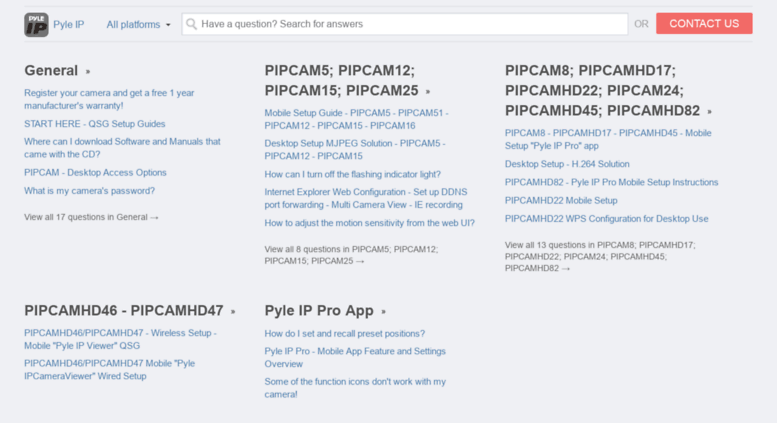This screenshot has width=777, height=423.
Task: Click arrow icon beside PIPCAMHD46 - PIPCAMHD47 heading
Action: (x=233, y=312)
